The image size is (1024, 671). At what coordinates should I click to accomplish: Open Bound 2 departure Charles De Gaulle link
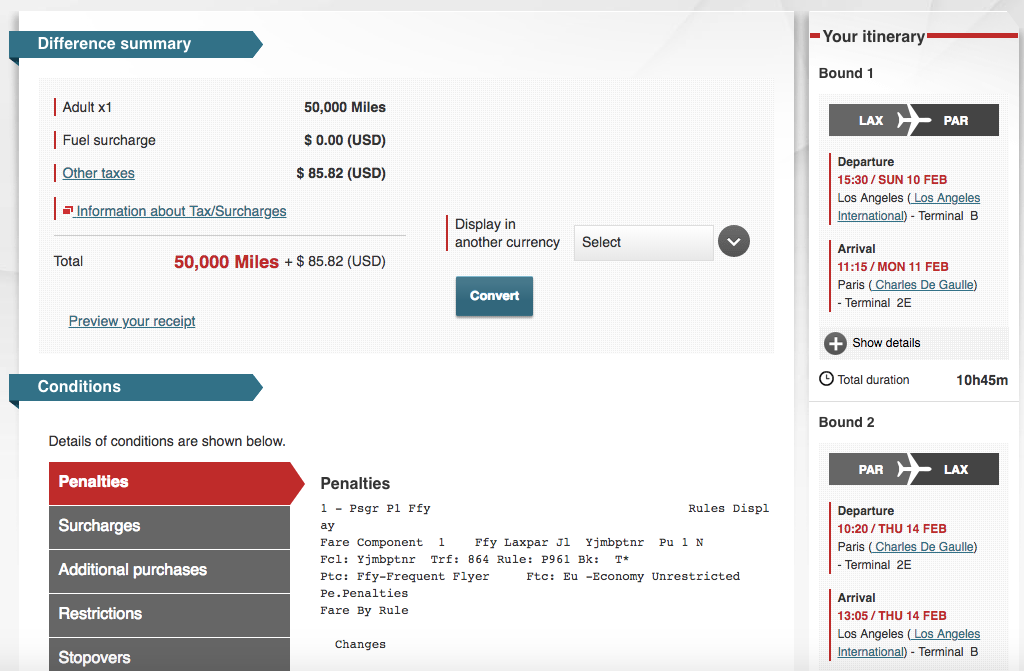[925, 547]
